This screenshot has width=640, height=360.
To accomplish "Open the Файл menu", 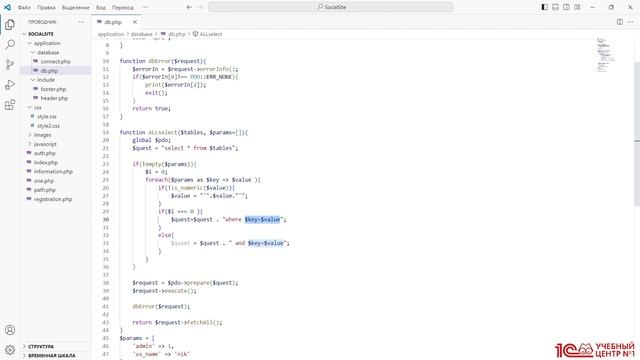I will pos(24,7).
